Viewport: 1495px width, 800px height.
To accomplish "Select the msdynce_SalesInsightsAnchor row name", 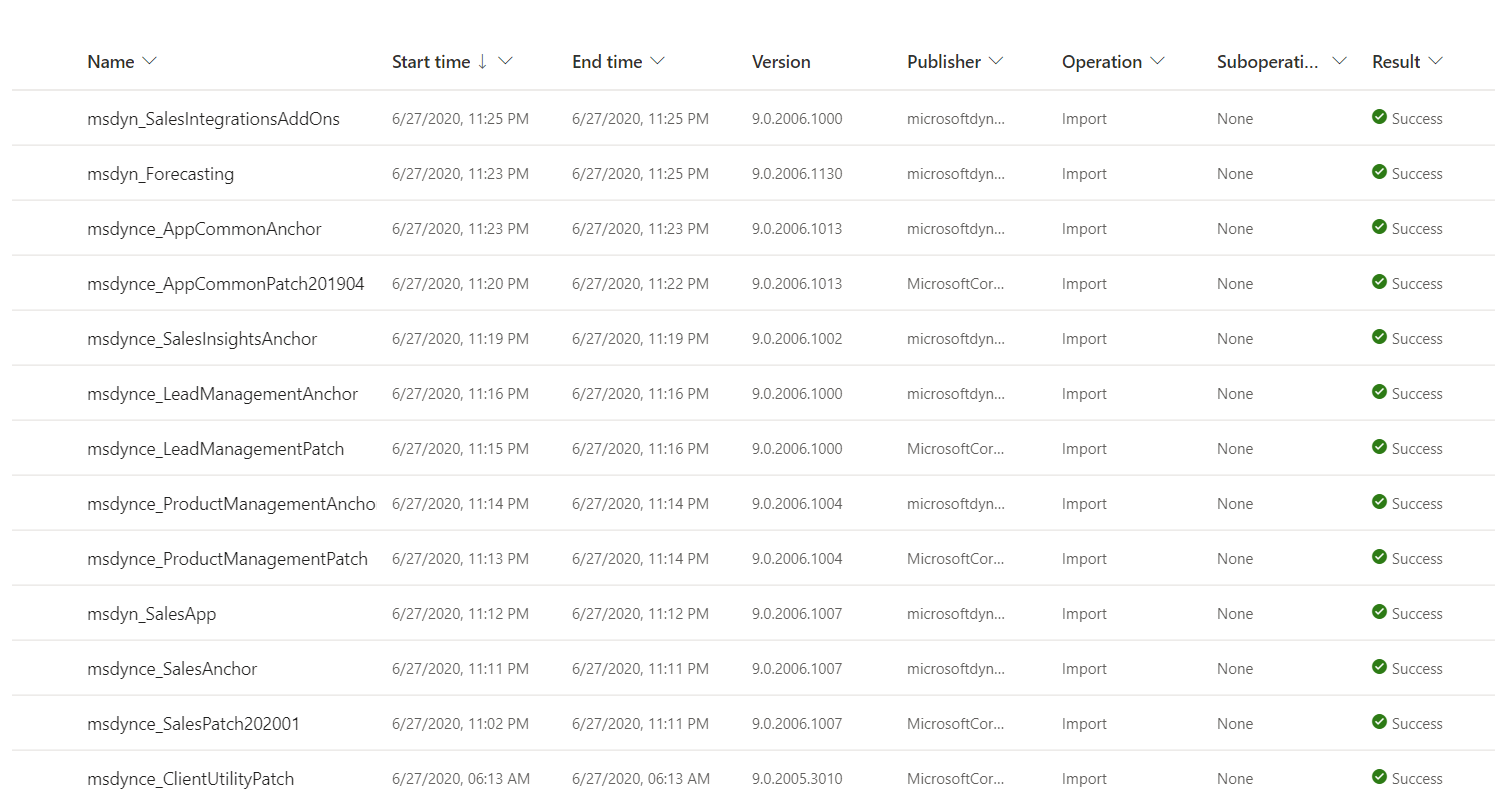I will pyautogui.click(x=202, y=339).
